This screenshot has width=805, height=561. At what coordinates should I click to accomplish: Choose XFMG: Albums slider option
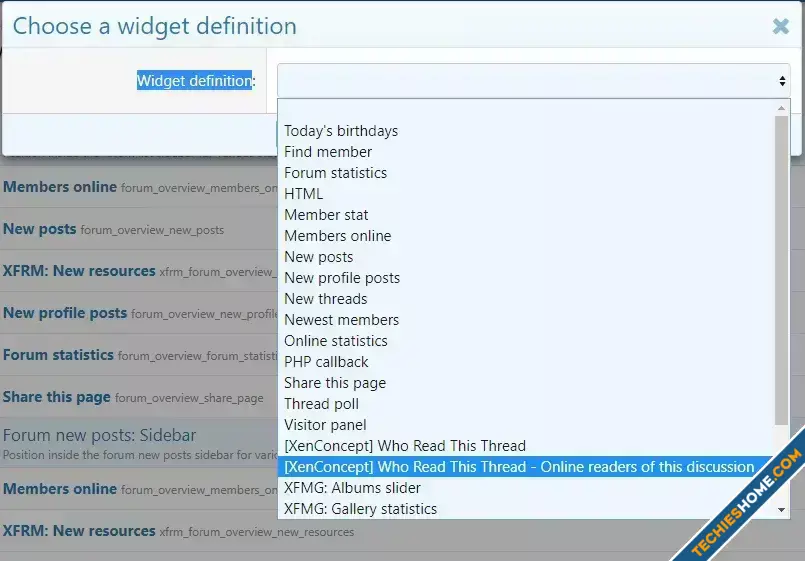526,488
